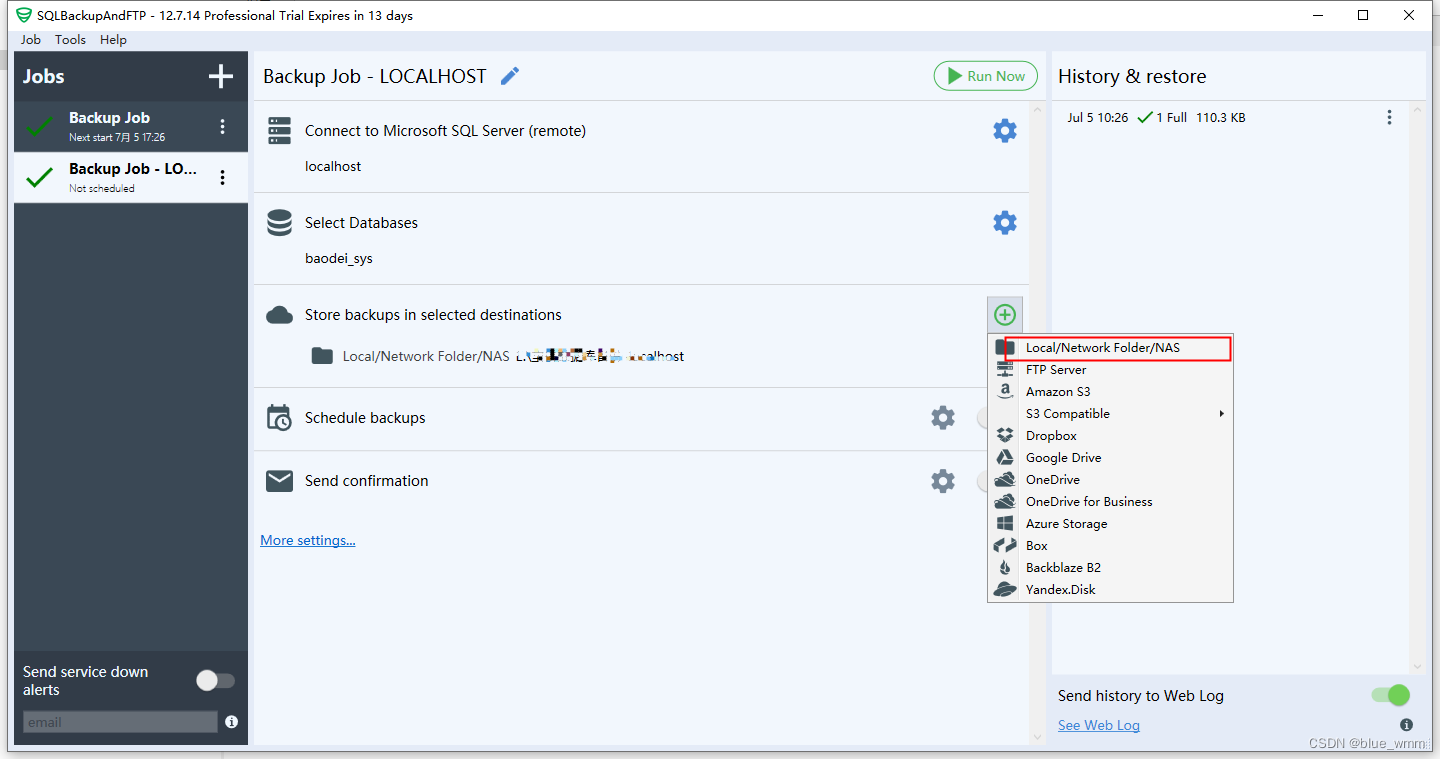Click the server icon beside Connect to SQL Server
This screenshot has height=759, width=1440.
[x=279, y=131]
